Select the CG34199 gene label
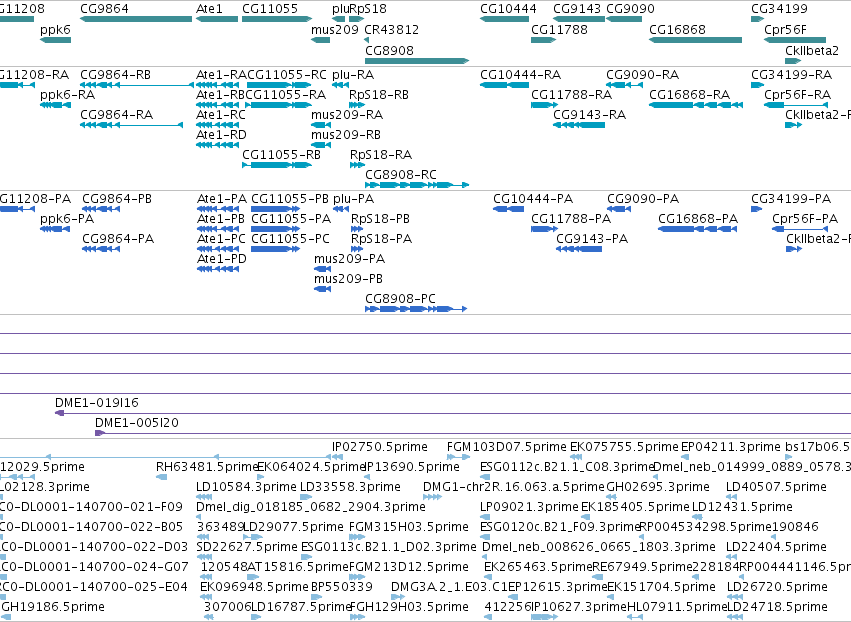Image resolution: width=851 pixels, height=622 pixels. pyautogui.click(x=779, y=9)
